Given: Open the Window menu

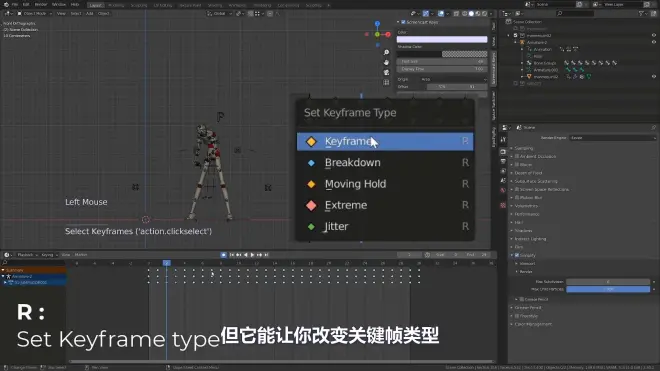Looking at the screenshot, I should tap(59, 5).
